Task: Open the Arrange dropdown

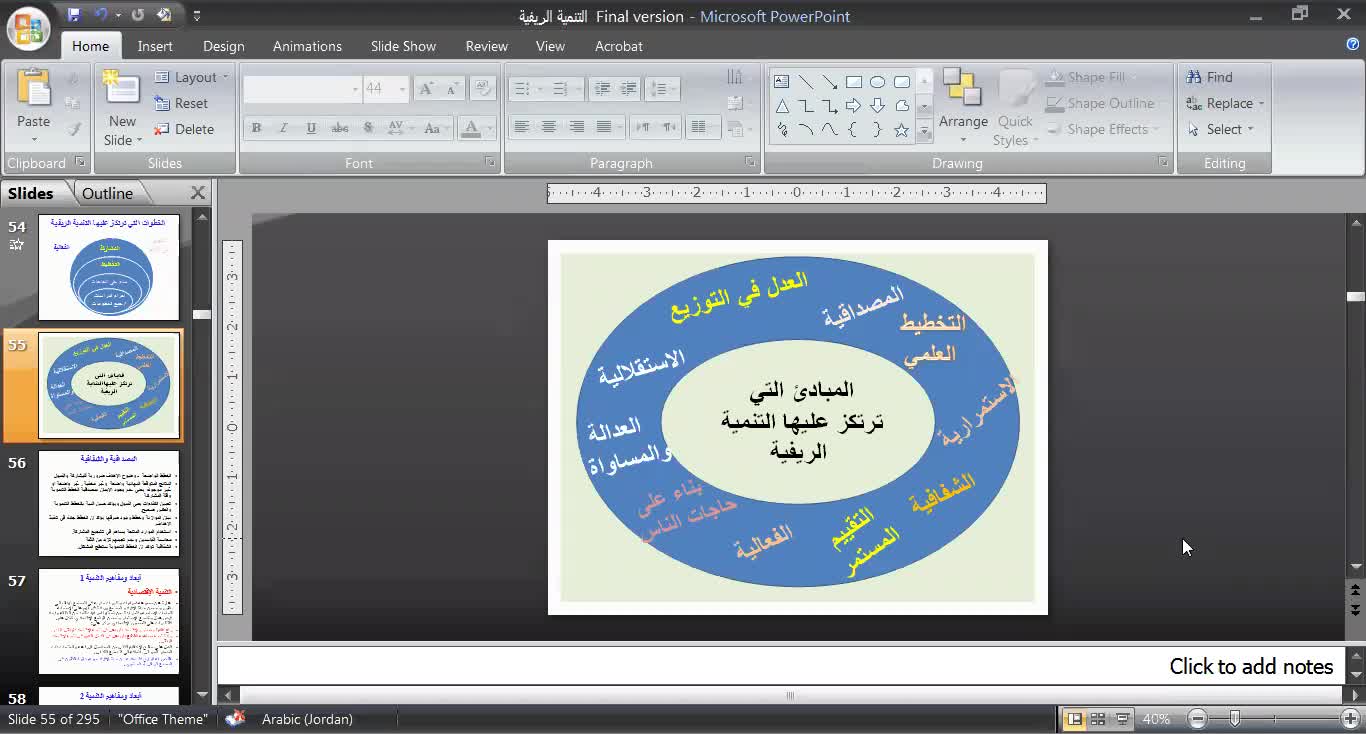Action: tap(964, 108)
